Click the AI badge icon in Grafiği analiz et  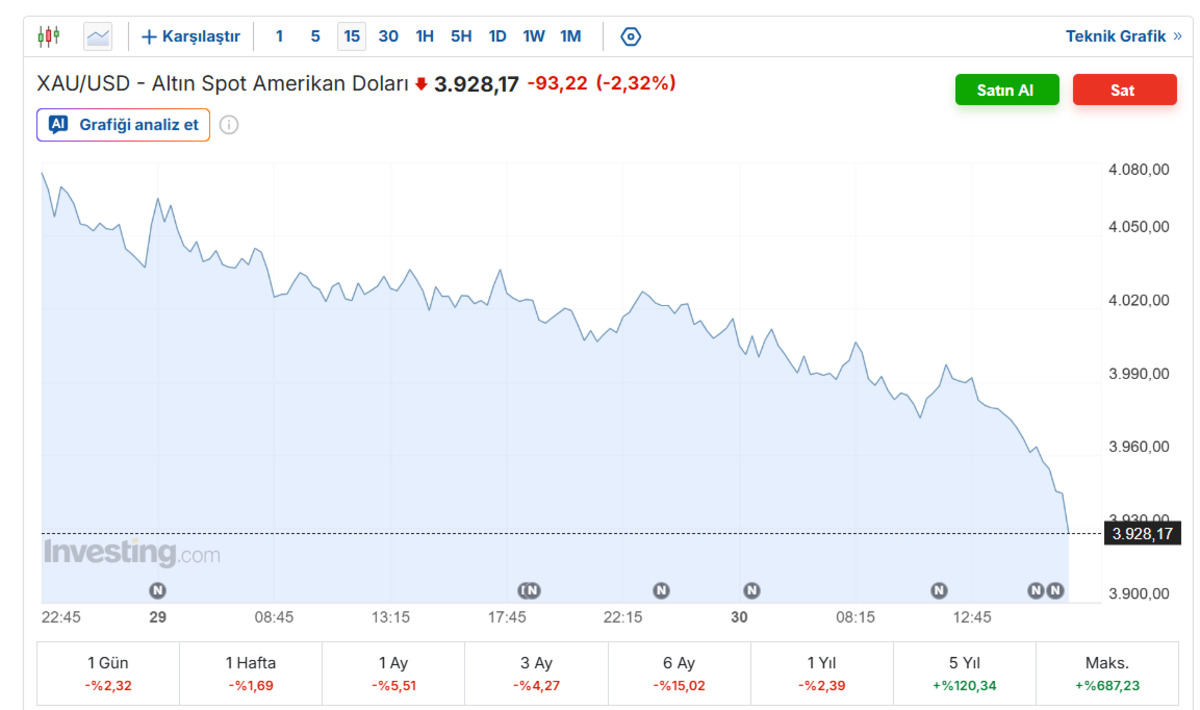[x=58, y=125]
